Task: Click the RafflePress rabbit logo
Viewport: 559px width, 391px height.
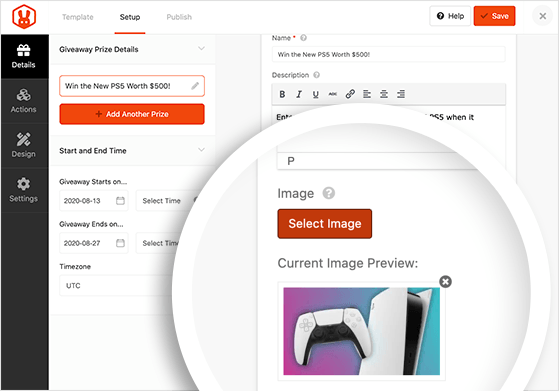Action: pos(24,17)
